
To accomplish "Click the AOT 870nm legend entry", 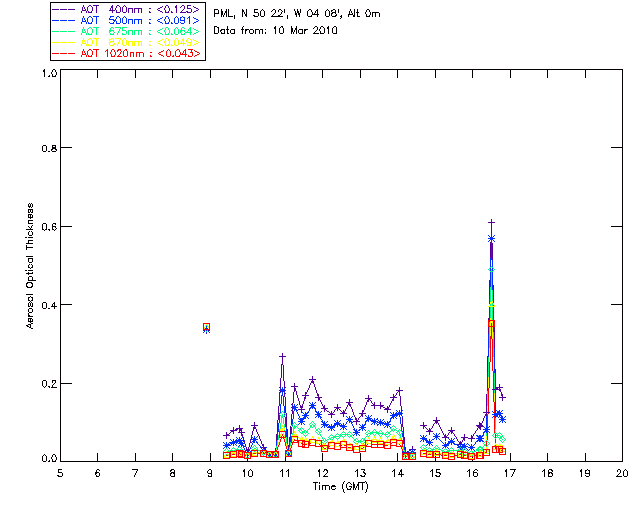I will click(x=127, y=42).
